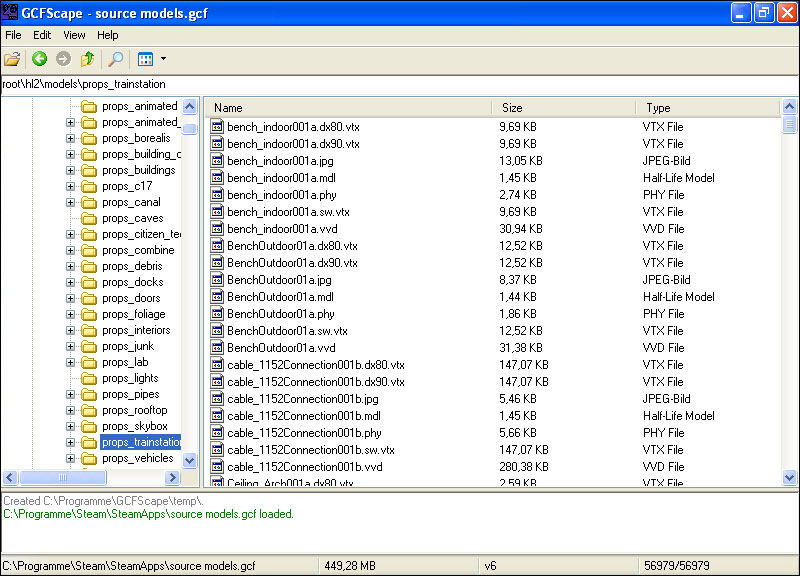Select file bench_indoor001a.phy

pyautogui.click(x=282, y=195)
